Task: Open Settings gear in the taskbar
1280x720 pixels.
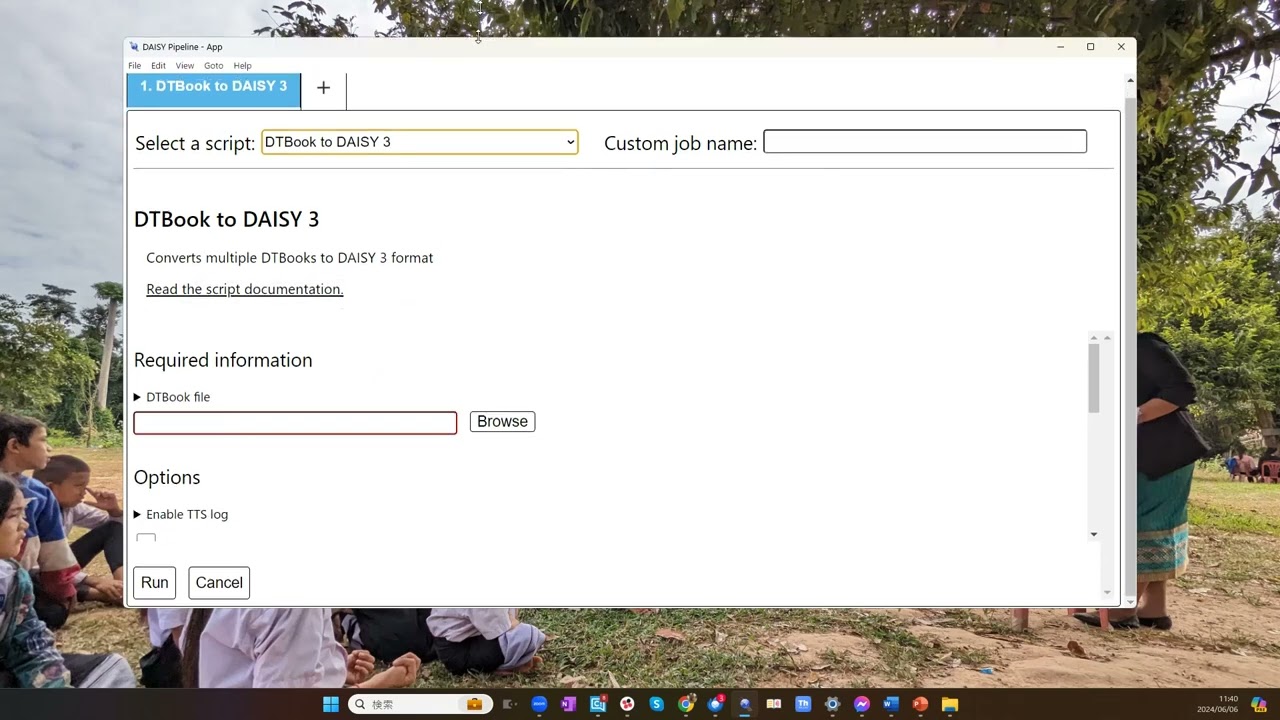Action: pos(832,704)
